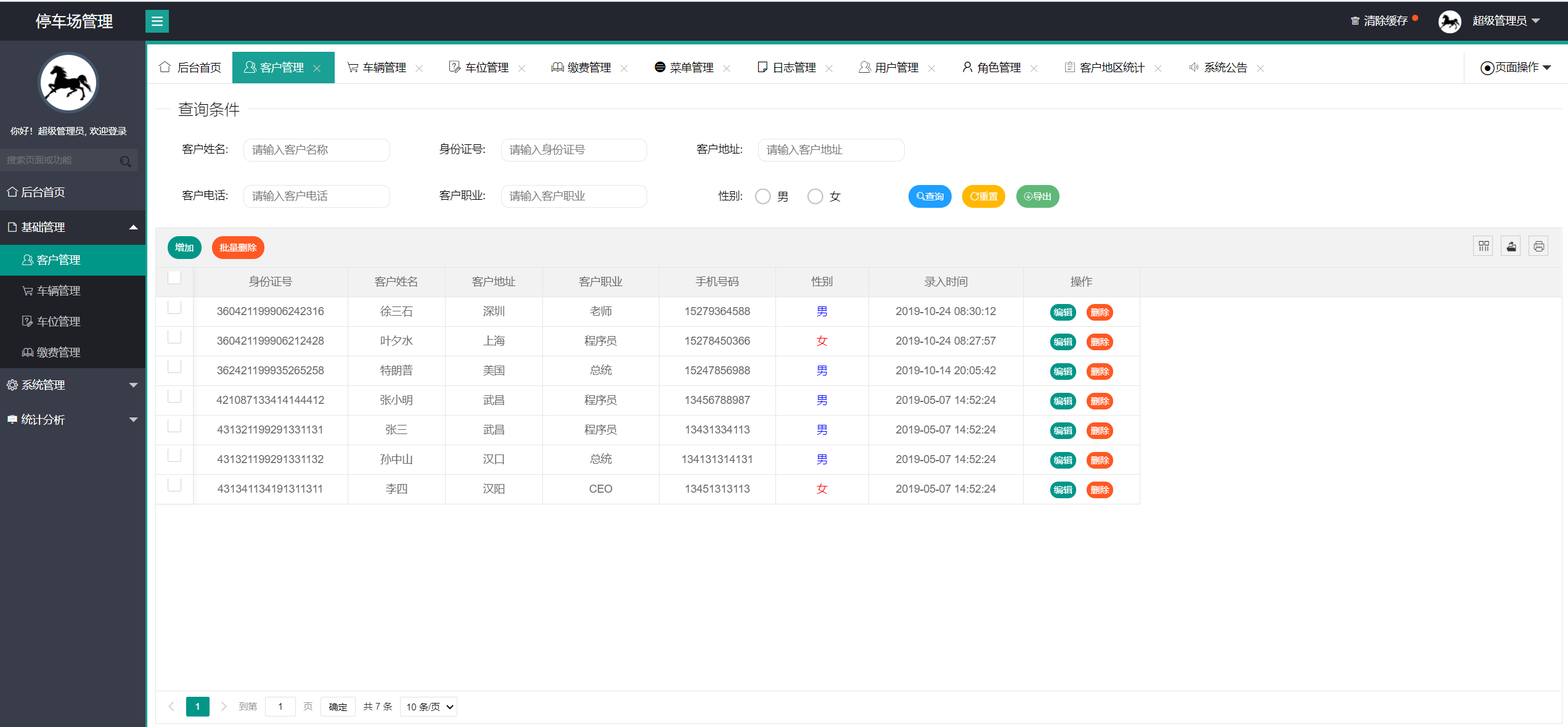The height and width of the screenshot is (727, 1568).
Task: Expand the 统计分析 sidebar group
Action: click(x=73, y=420)
